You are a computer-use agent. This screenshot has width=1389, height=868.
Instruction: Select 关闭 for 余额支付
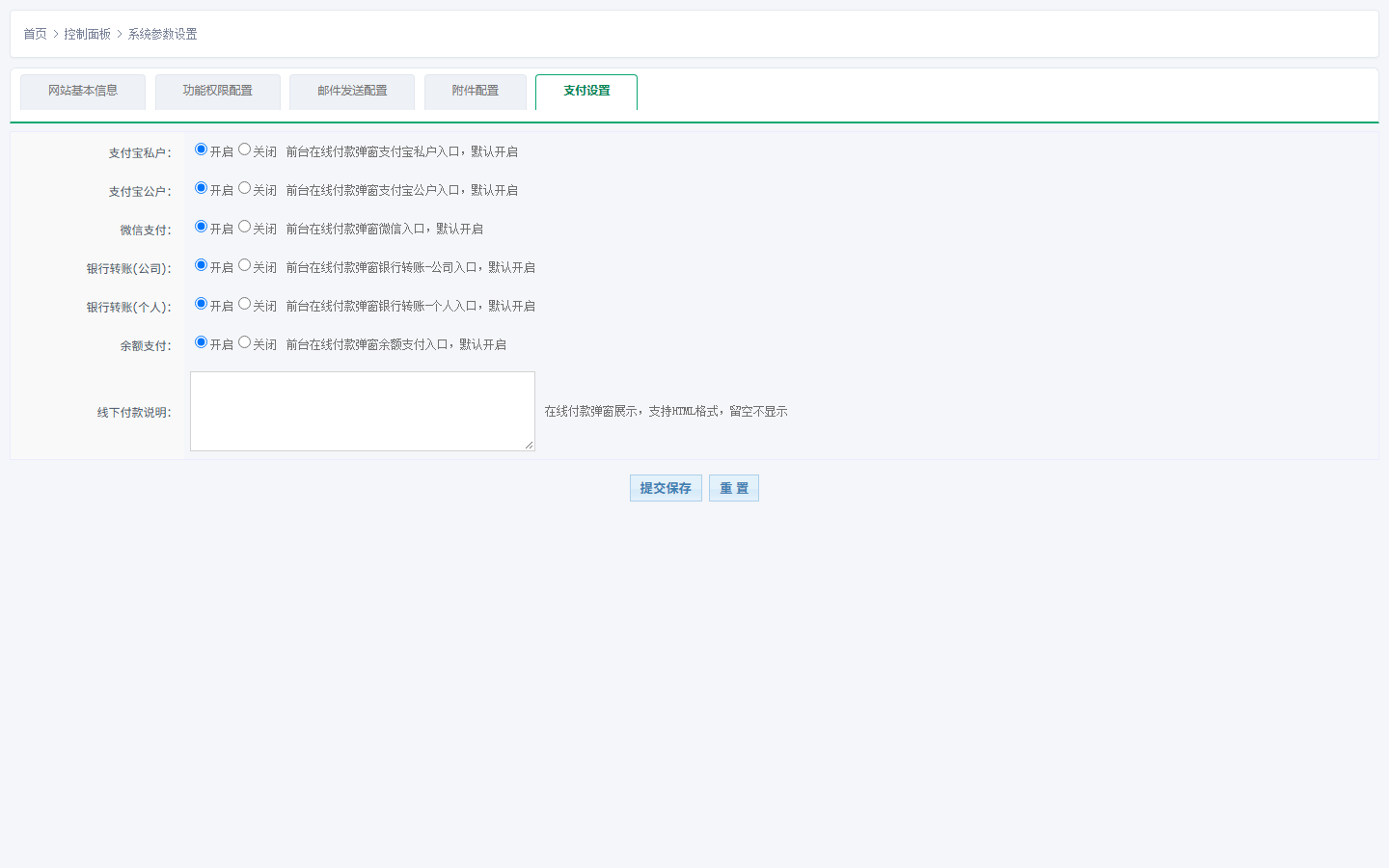(x=244, y=342)
